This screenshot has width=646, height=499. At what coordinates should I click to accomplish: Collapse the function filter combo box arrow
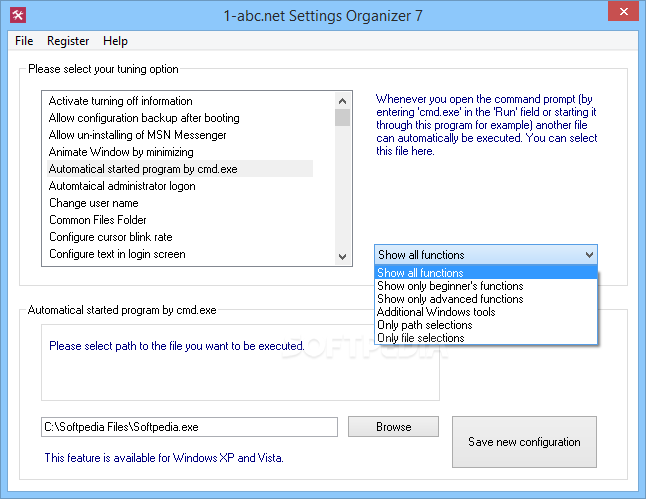click(589, 255)
